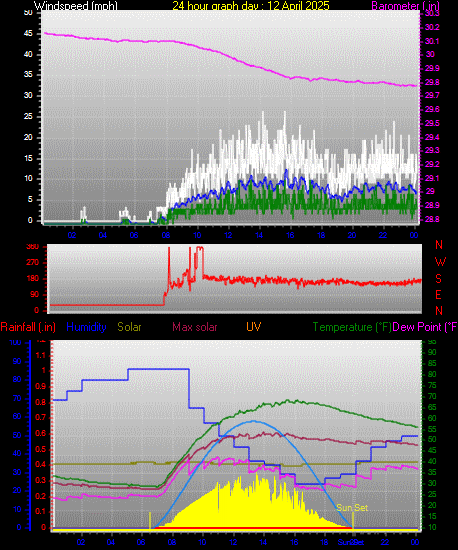
Task: Click the compass letter "W" beside wind direction chart
Action: (x=440, y=262)
